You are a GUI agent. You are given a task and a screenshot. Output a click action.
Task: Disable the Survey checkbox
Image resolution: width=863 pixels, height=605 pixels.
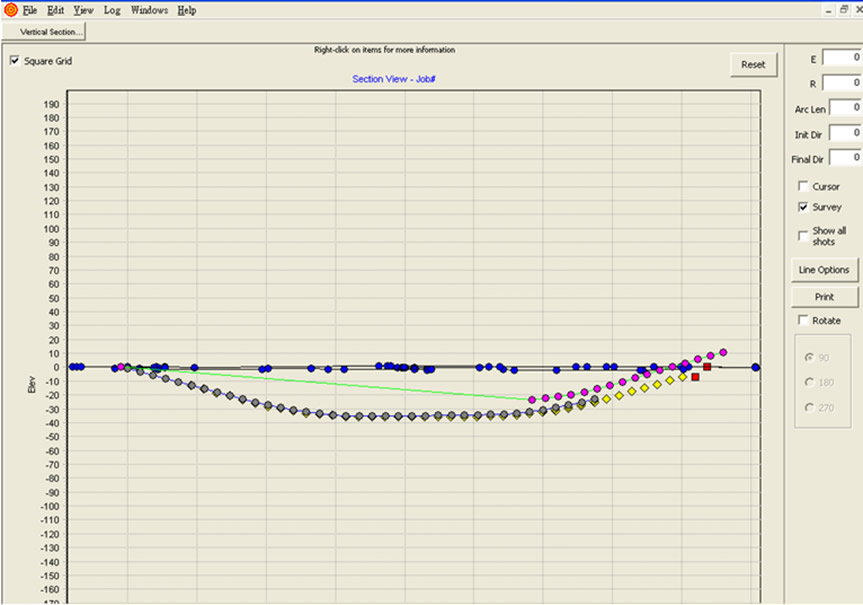click(x=803, y=207)
